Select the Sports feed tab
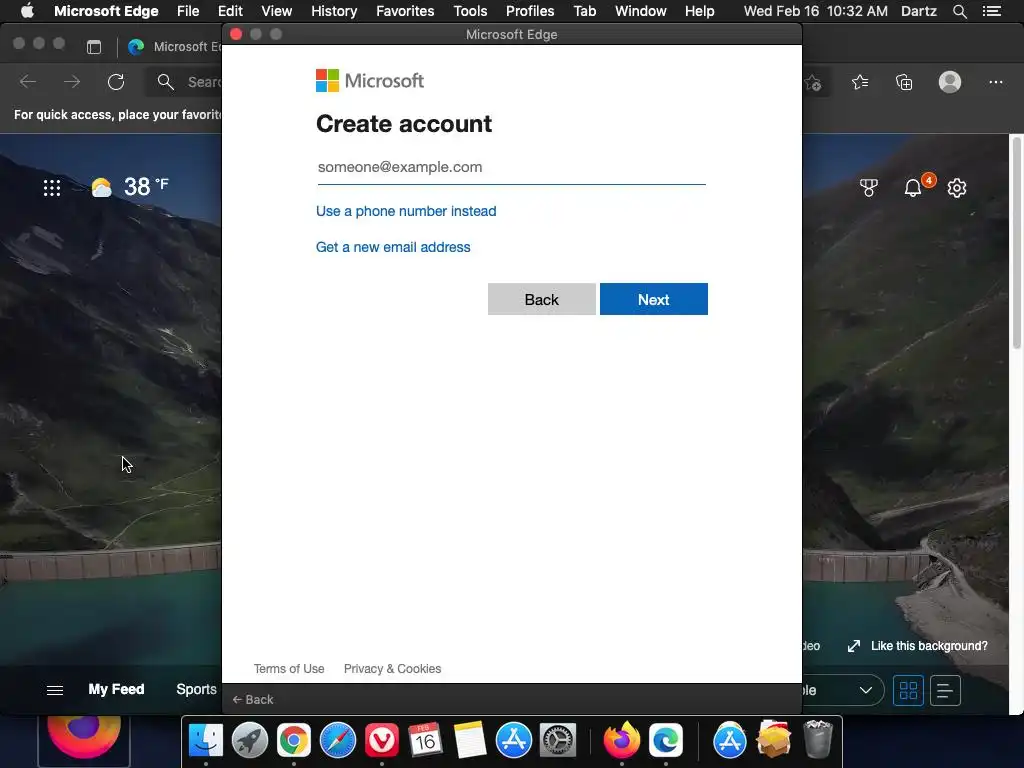 [197, 690]
